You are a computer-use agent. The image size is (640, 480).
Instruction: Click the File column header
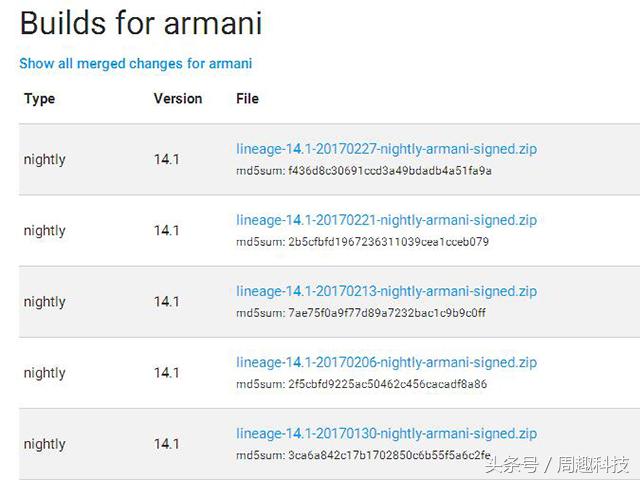click(247, 99)
